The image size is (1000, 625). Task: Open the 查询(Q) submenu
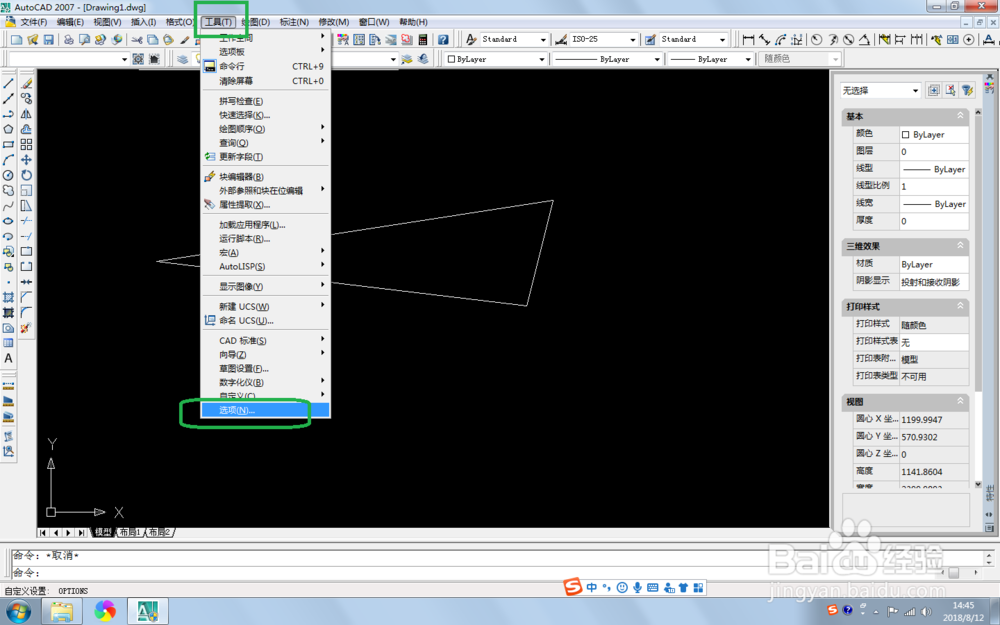tap(265, 143)
